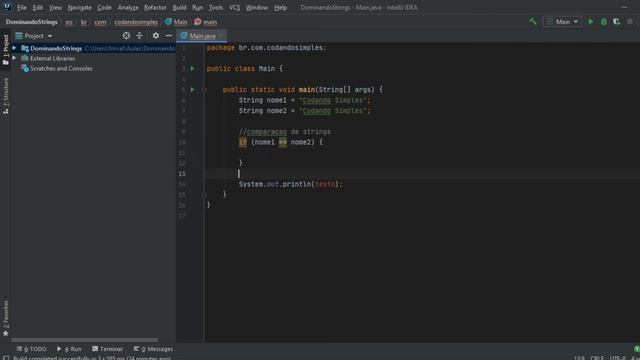Click the src breadcrumb
The height and width of the screenshot is (360, 640).
[69, 22]
